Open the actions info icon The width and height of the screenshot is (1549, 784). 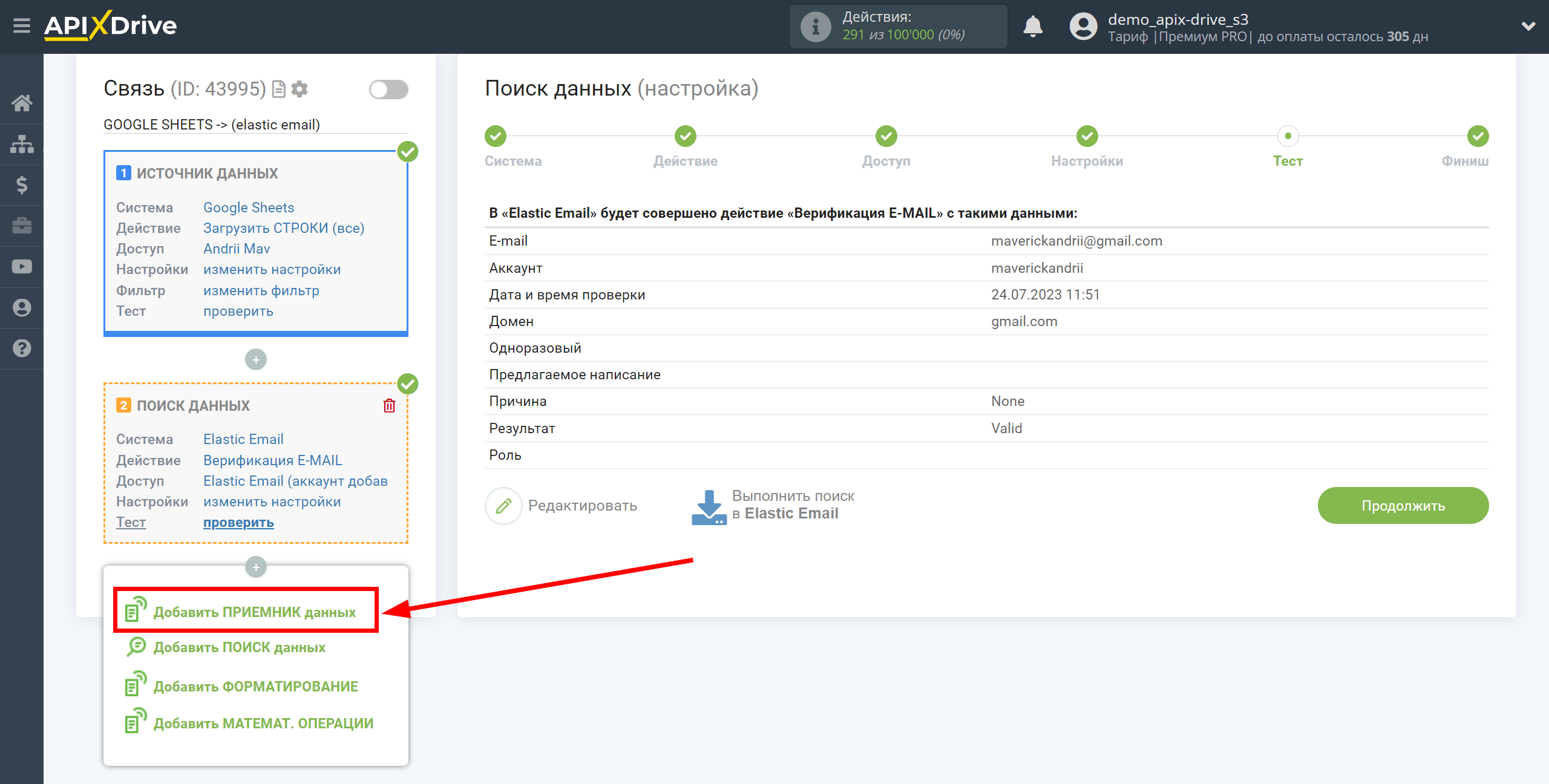coord(815,27)
